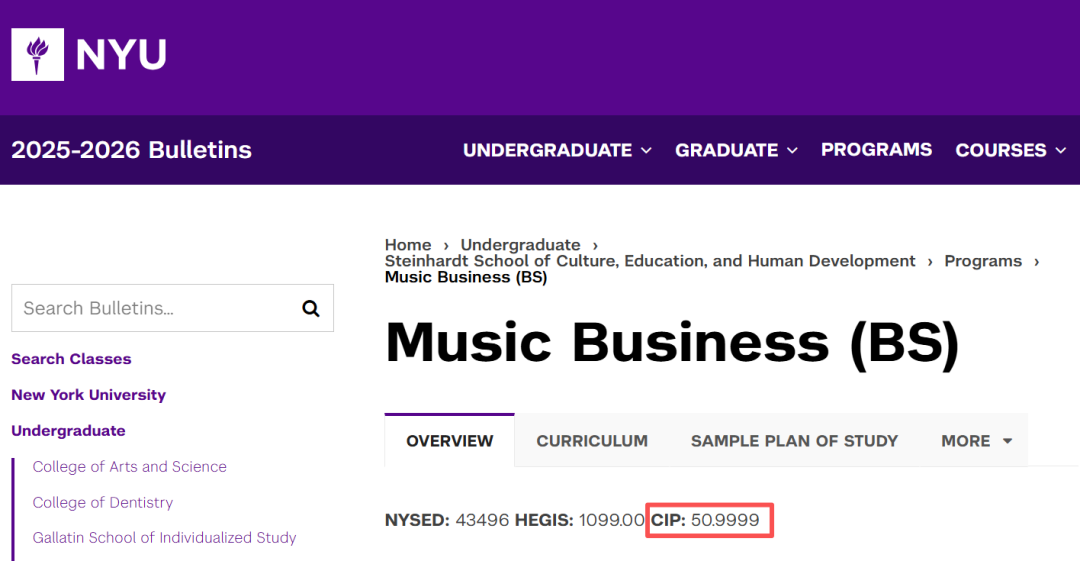Focus the Search Bulletins input field

[155, 308]
